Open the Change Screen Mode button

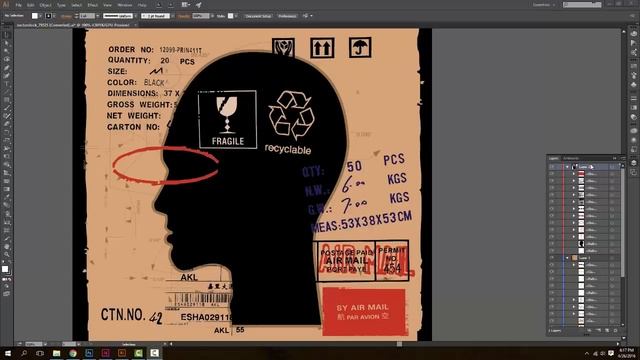pos(7,293)
